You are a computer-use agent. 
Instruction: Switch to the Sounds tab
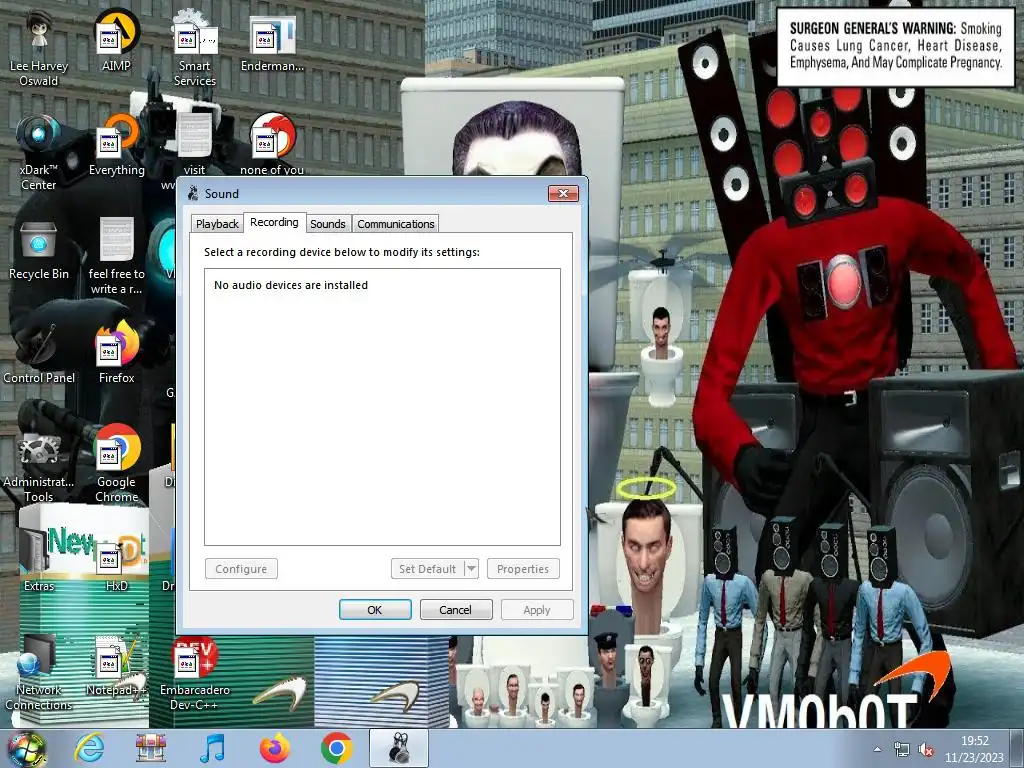pyautogui.click(x=328, y=224)
